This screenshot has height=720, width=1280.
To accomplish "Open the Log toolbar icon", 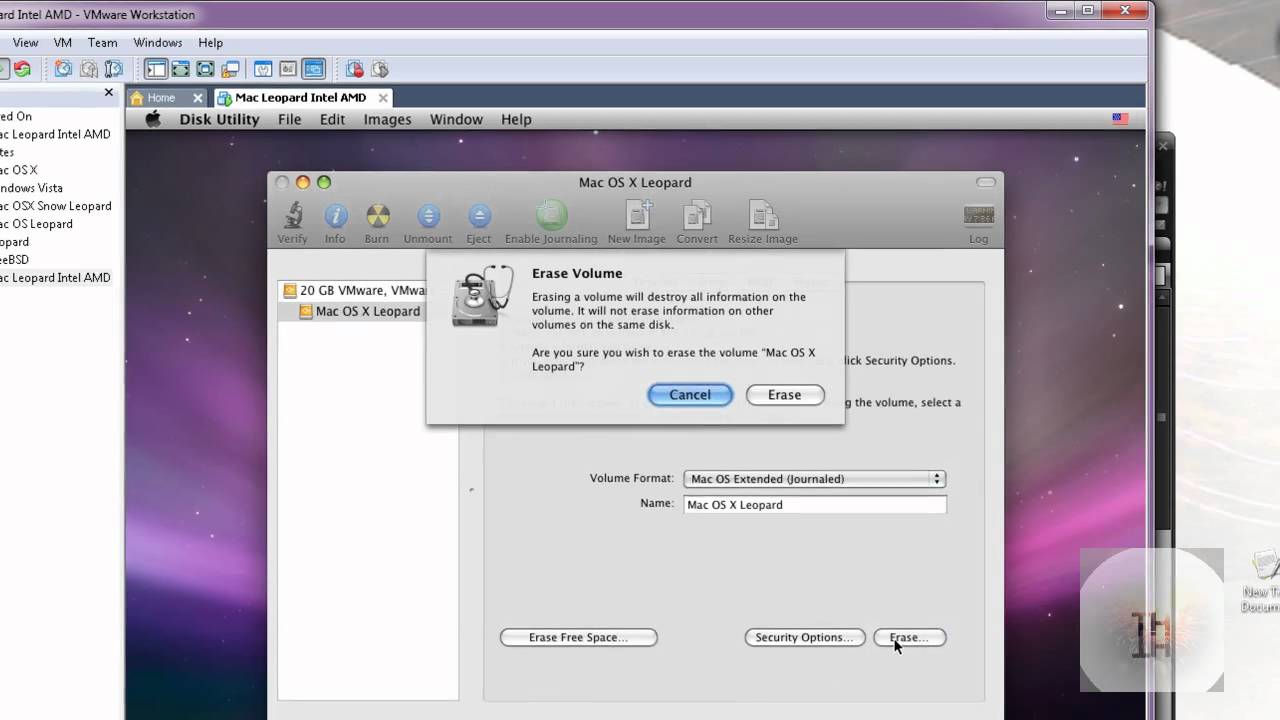I will (x=978, y=215).
